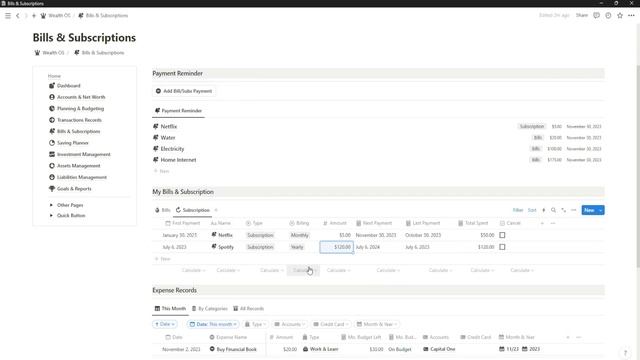The height and width of the screenshot is (360, 640).
Task: Add a new view next to Subscription tab
Action: coord(216,210)
